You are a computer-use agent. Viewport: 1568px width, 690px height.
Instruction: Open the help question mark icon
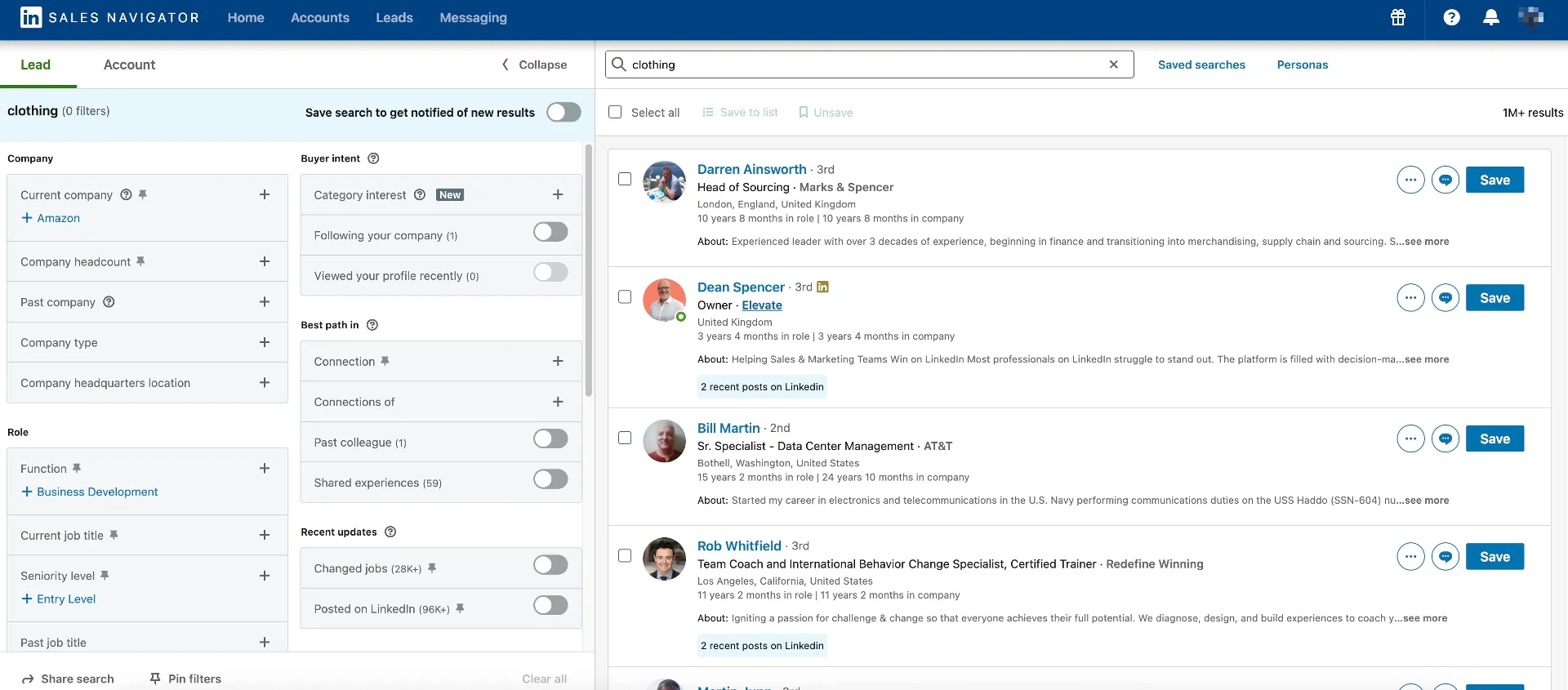(1451, 17)
